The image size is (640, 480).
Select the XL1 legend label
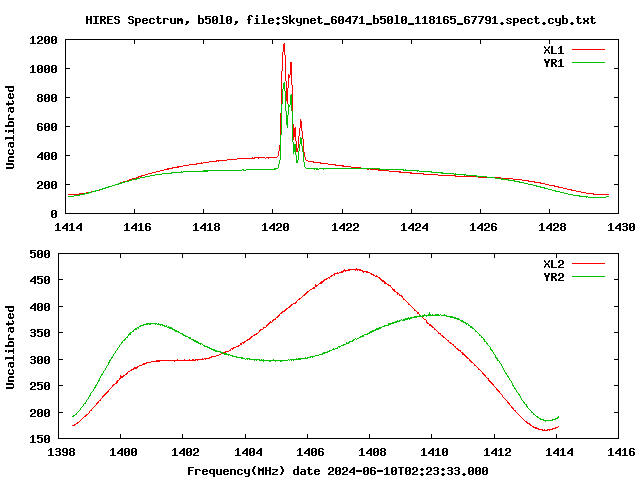point(553,50)
